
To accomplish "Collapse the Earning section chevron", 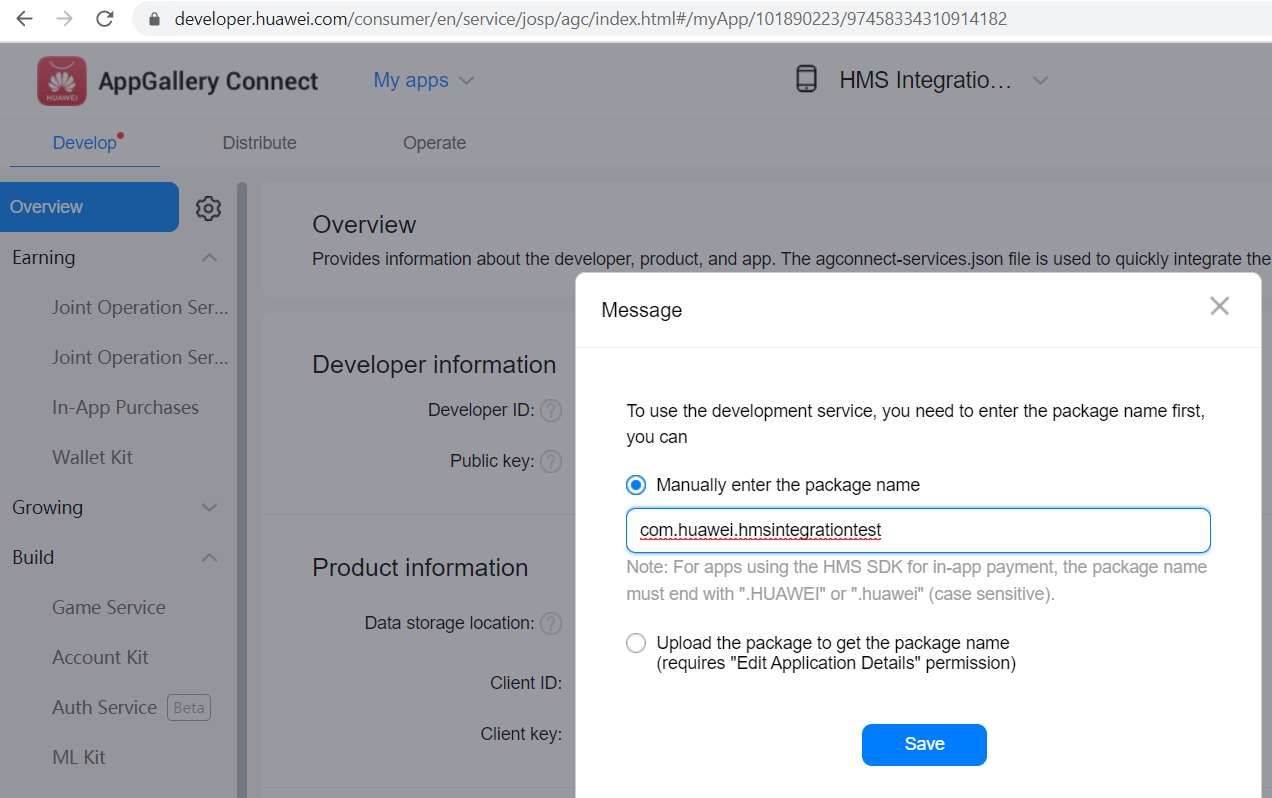I will 209,258.
